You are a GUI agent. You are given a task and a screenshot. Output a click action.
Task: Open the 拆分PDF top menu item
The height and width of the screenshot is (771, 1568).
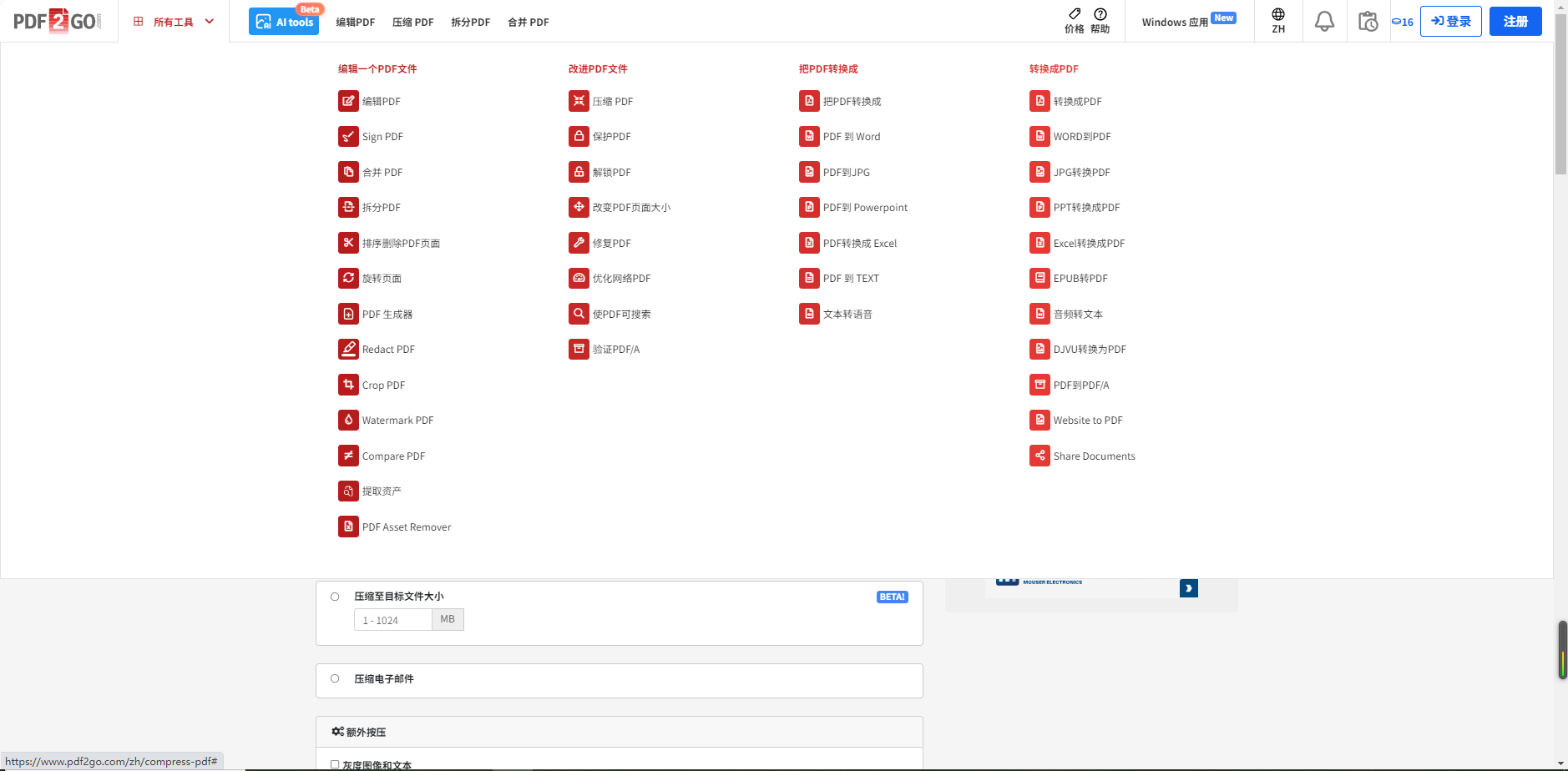coord(470,23)
